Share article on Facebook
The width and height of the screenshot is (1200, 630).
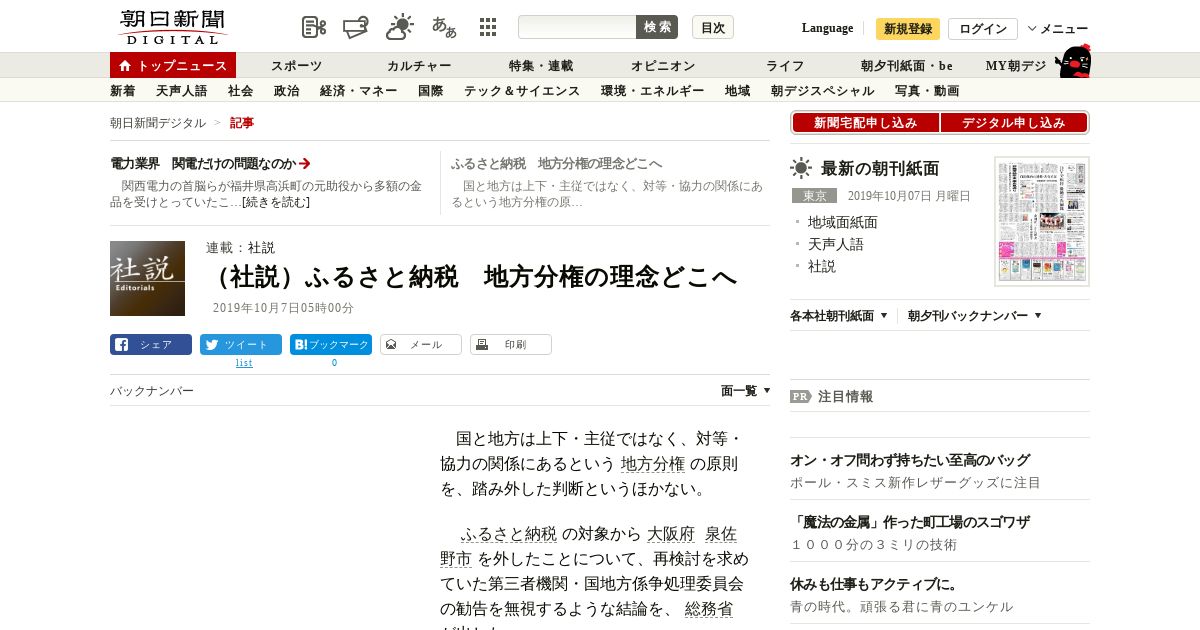(151, 345)
